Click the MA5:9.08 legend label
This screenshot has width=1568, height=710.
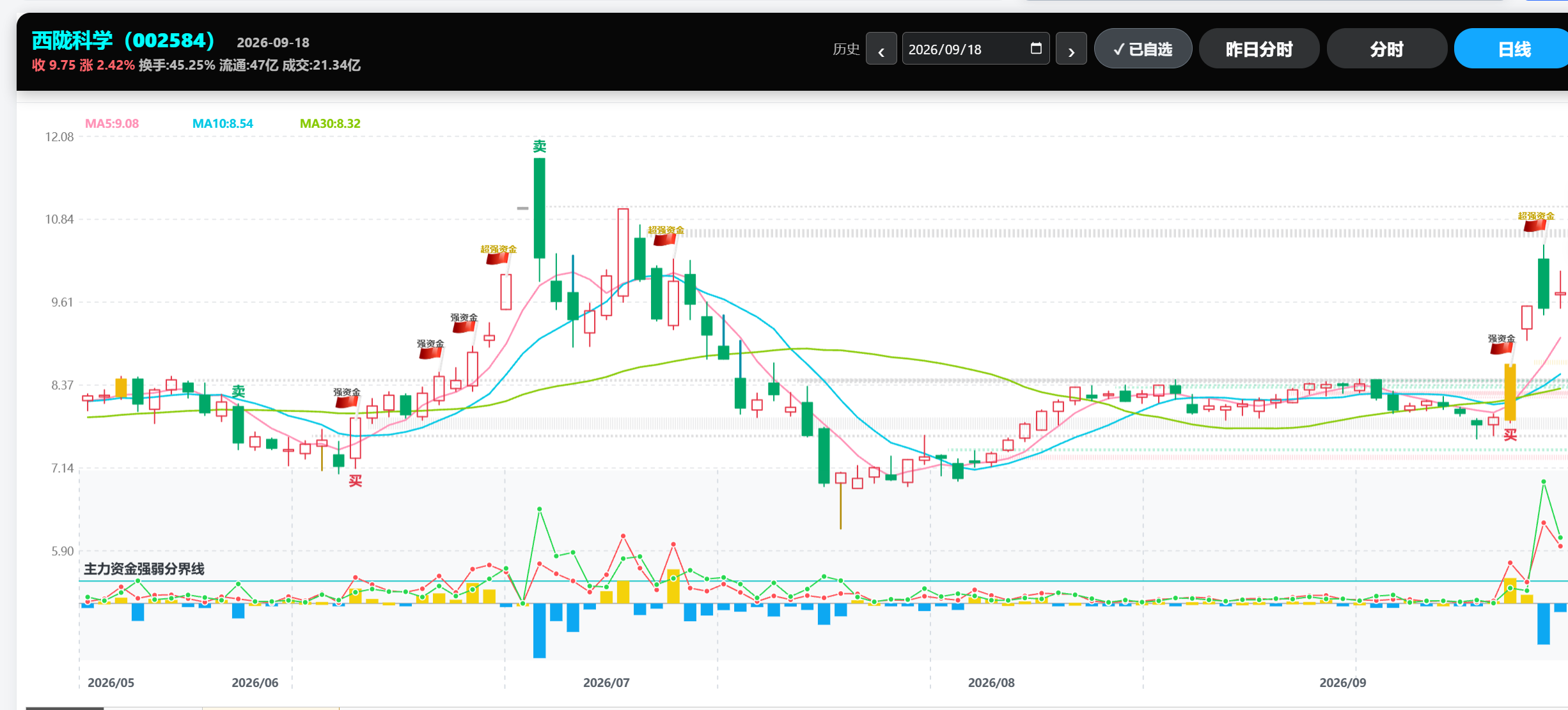pyautogui.click(x=112, y=123)
